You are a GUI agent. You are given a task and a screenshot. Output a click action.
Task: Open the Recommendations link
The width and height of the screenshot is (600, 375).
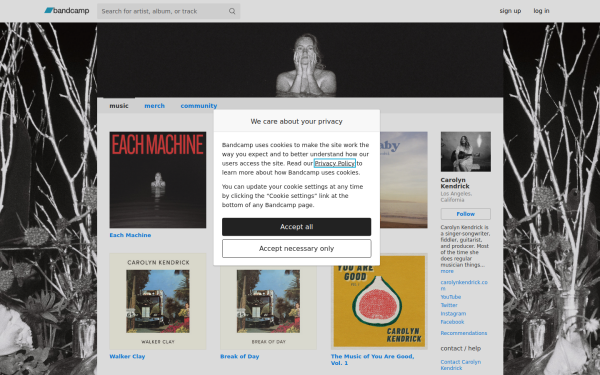tap(464, 333)
